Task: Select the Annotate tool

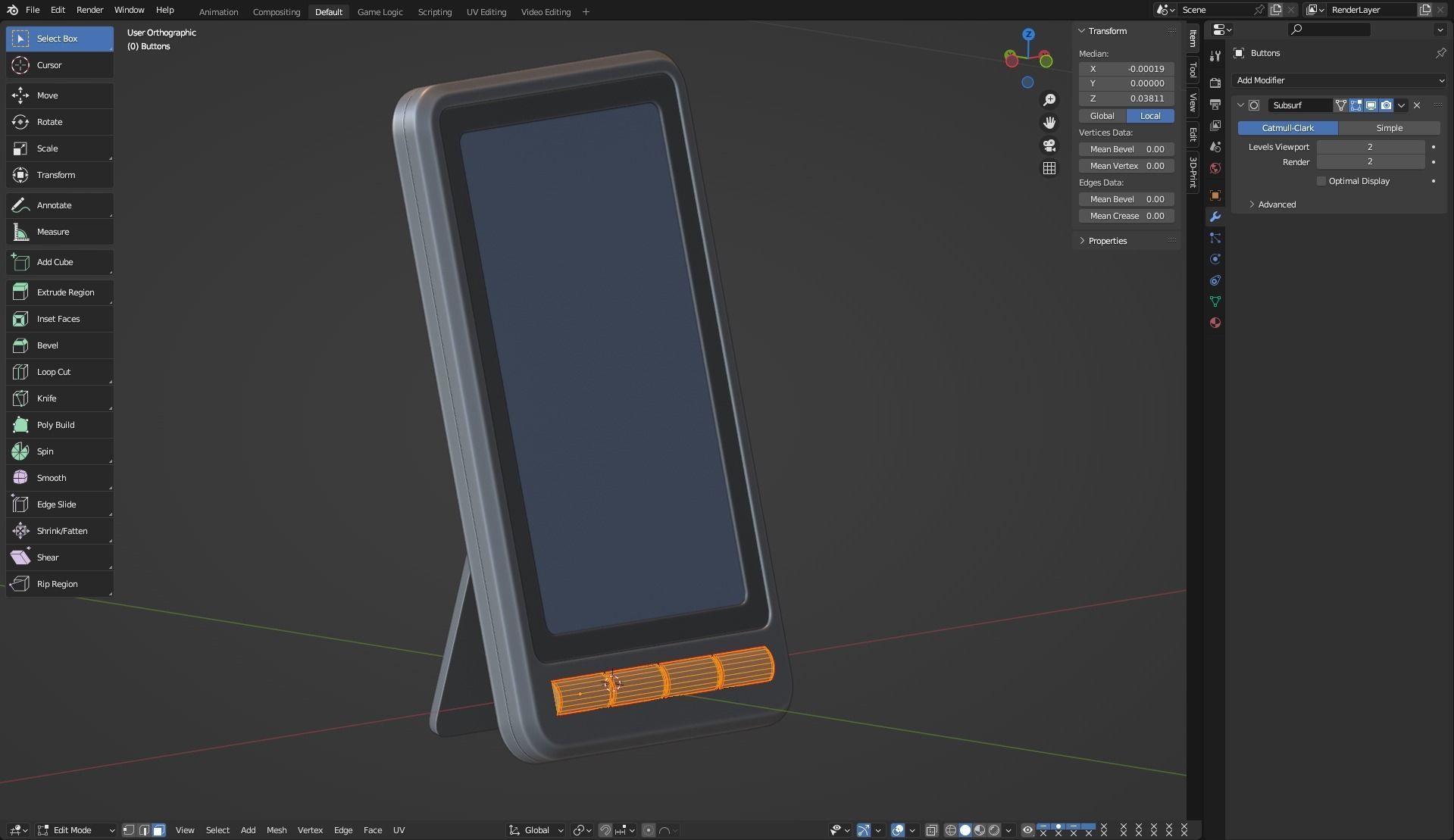Action: (x=60, y=205)
